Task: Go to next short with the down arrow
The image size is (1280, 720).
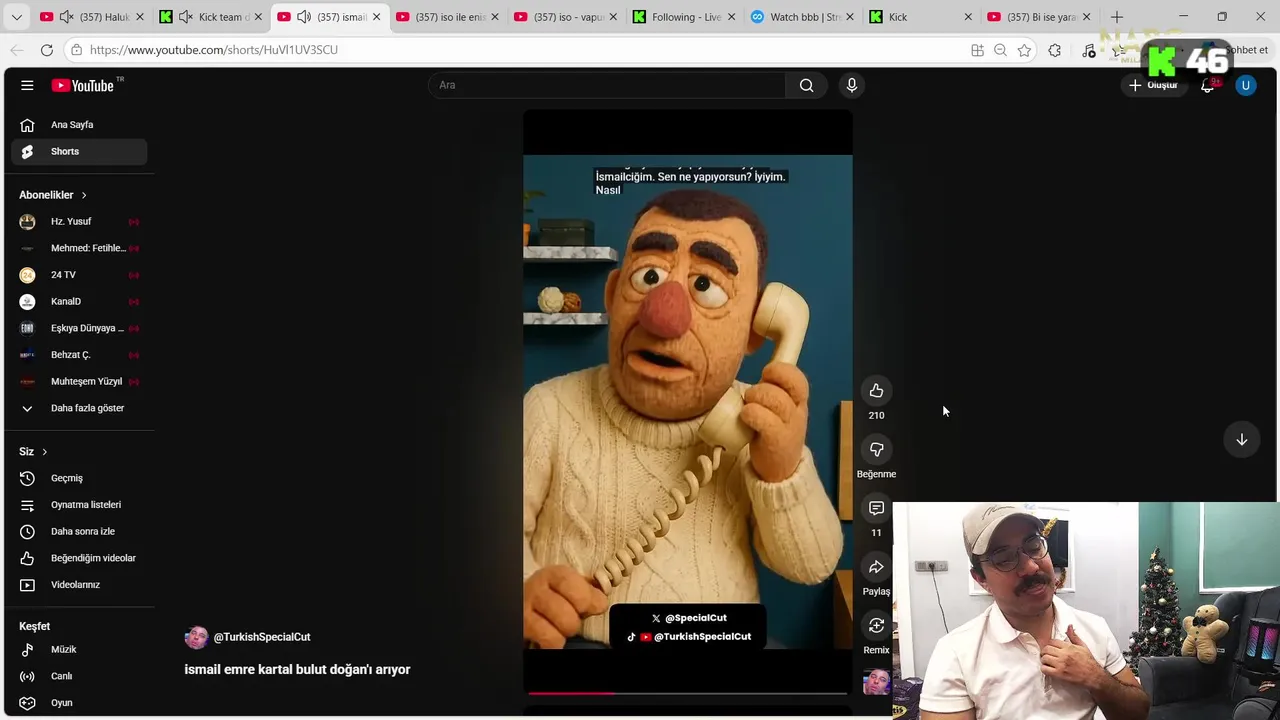Action: click(x=1242, y=440)
